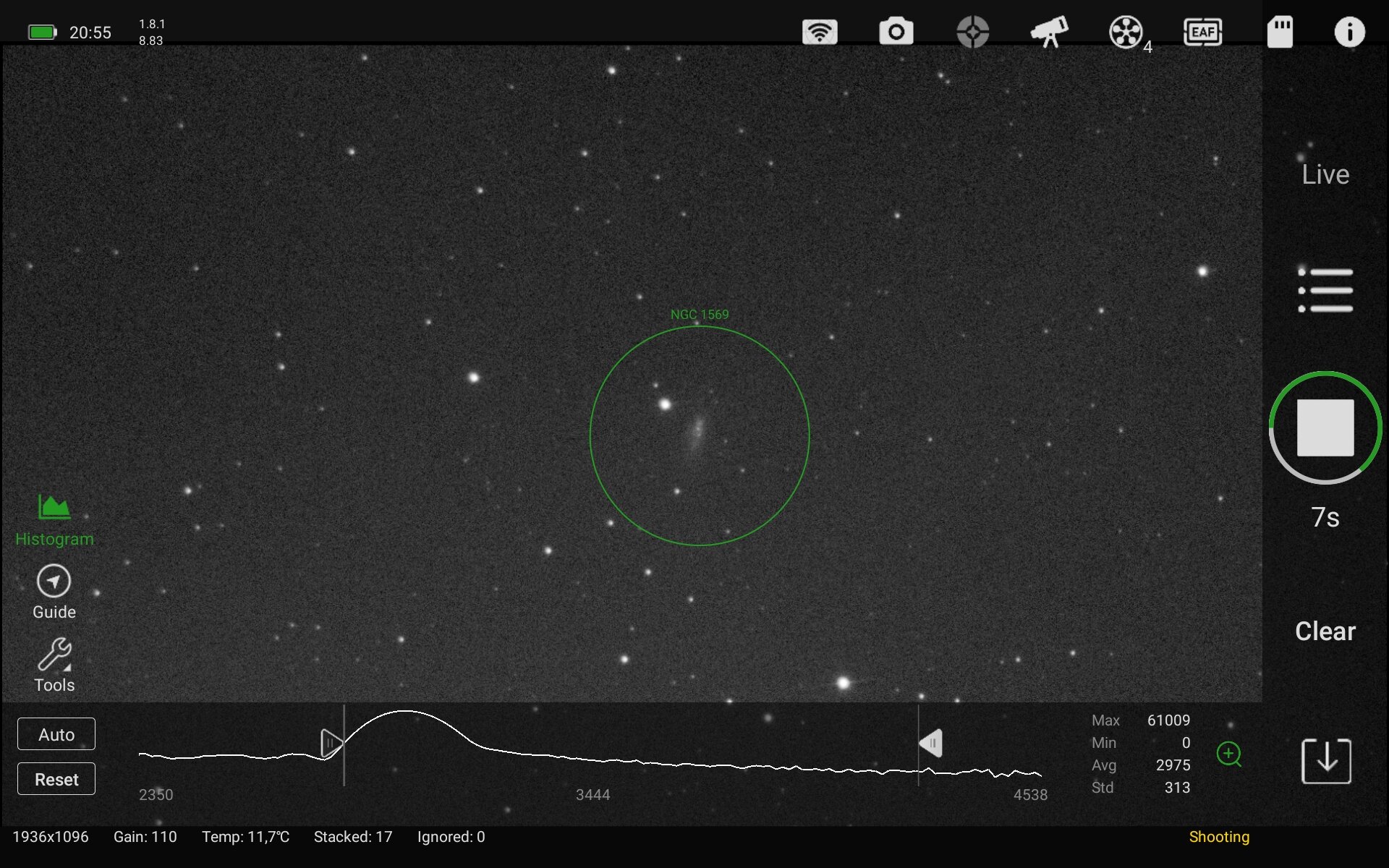Open the Wi-Fi settings icon
The image size is (1389, 868).
pyautogui.click(x=820, y=33)
